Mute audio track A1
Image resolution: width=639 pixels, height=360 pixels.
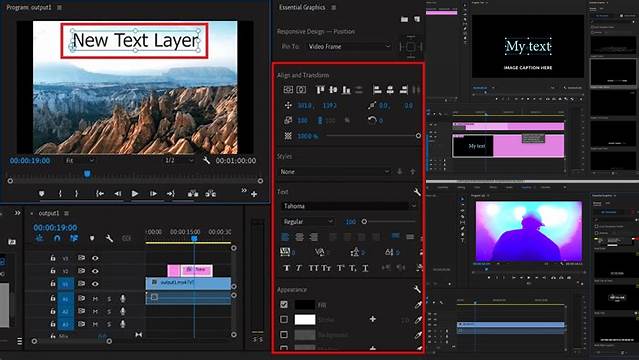click(95, 299)
